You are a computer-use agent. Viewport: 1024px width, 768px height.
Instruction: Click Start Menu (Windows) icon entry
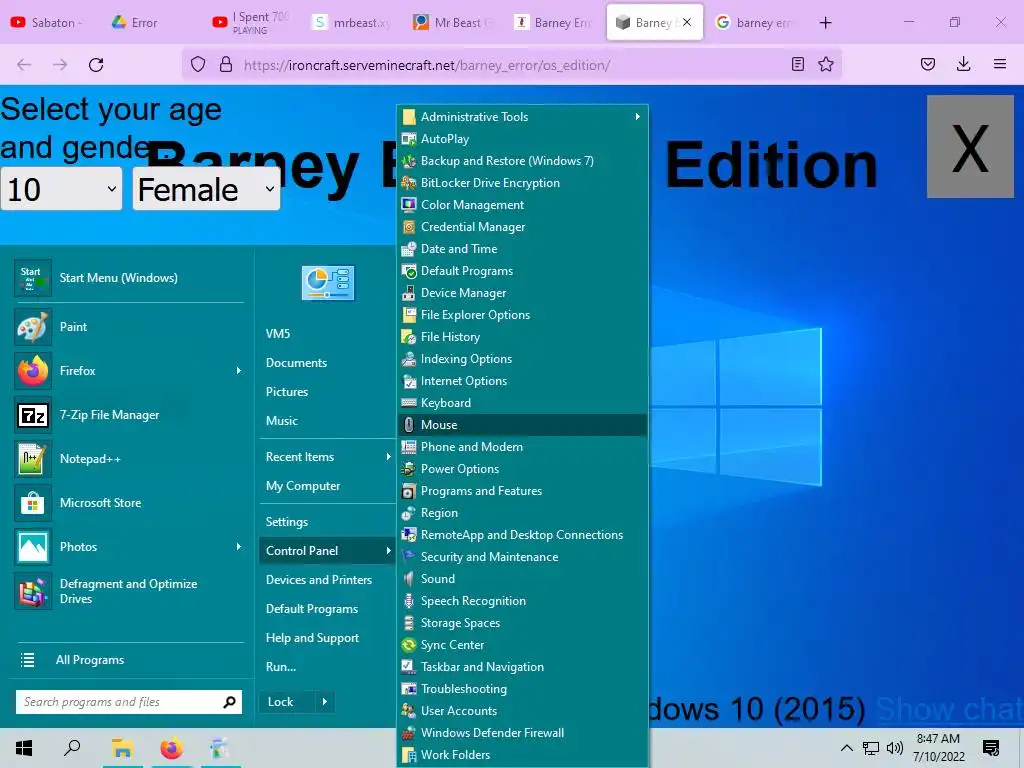[x=33, y=278]
